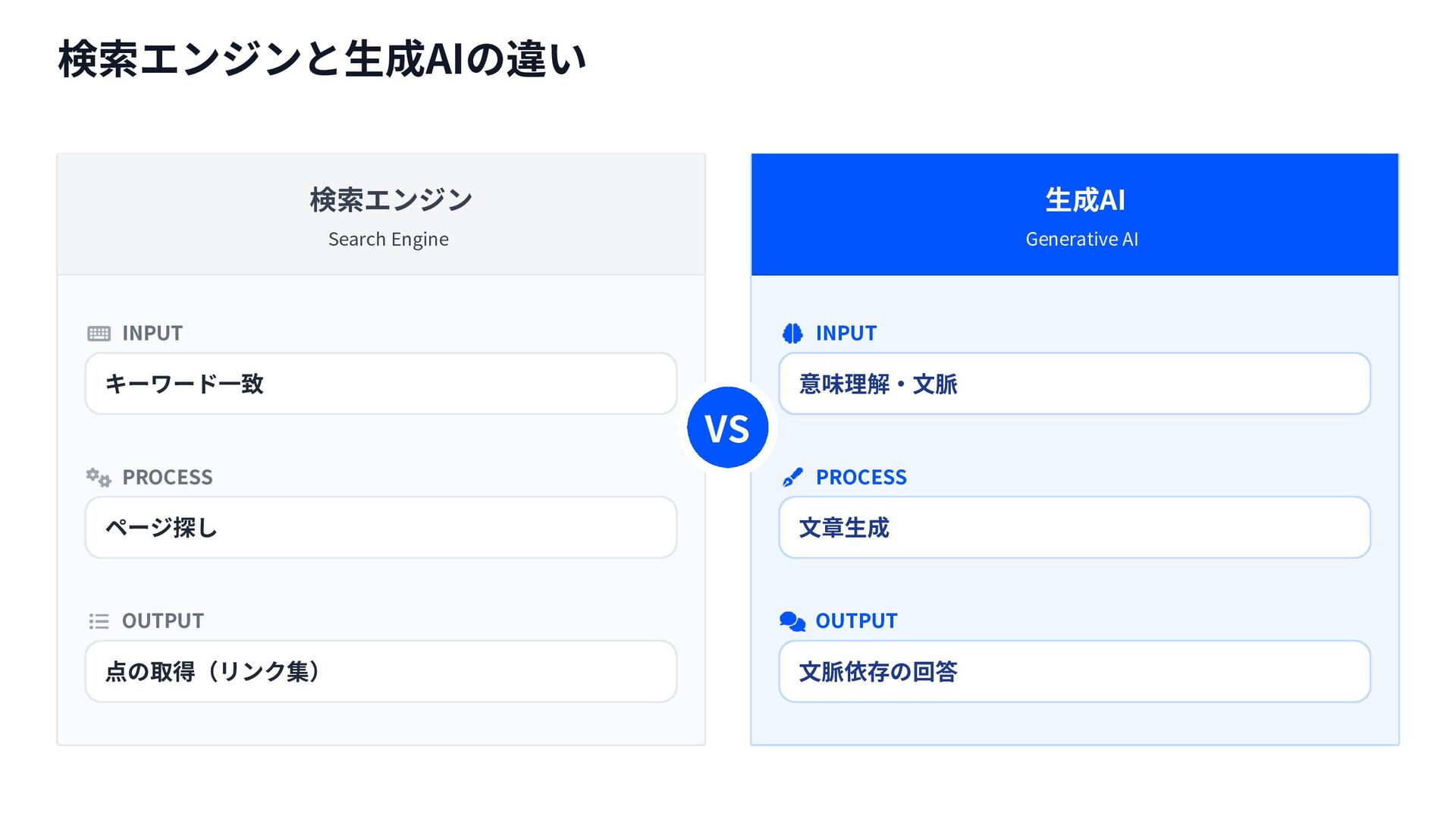This screenshot has height=819, width=1456.
Task: Click the chat bubbles icon beside blue OUTPUT
Action: (792, 621)
